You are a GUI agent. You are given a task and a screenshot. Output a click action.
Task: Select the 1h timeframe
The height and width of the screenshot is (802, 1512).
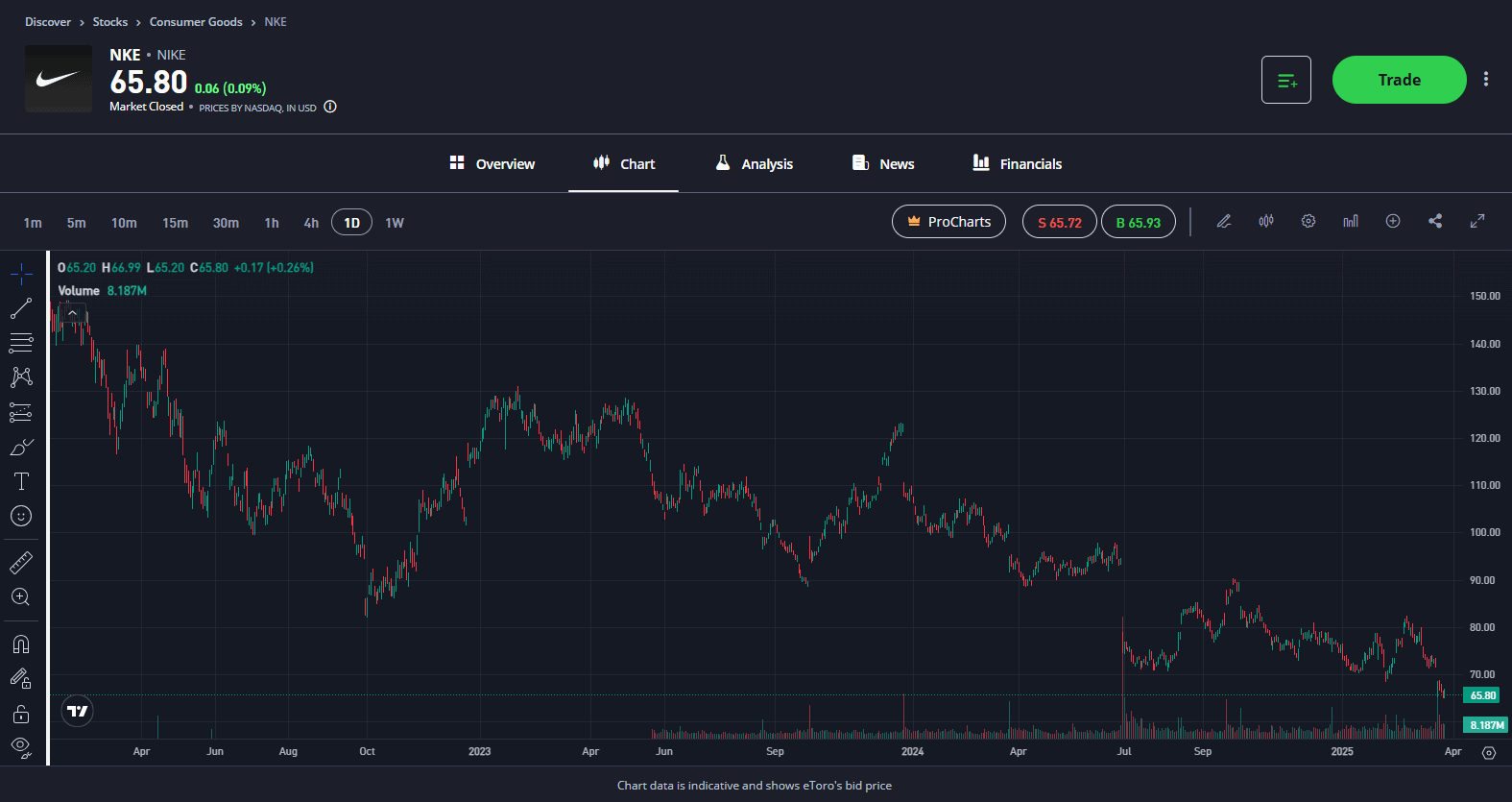coord(272,223)
